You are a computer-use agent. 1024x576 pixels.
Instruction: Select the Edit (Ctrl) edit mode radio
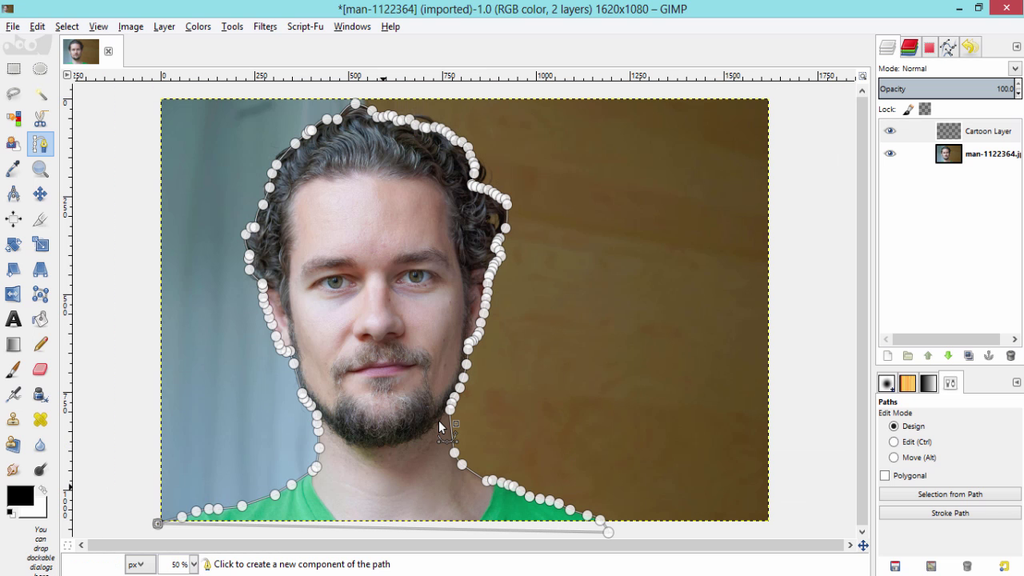point(893,441)
